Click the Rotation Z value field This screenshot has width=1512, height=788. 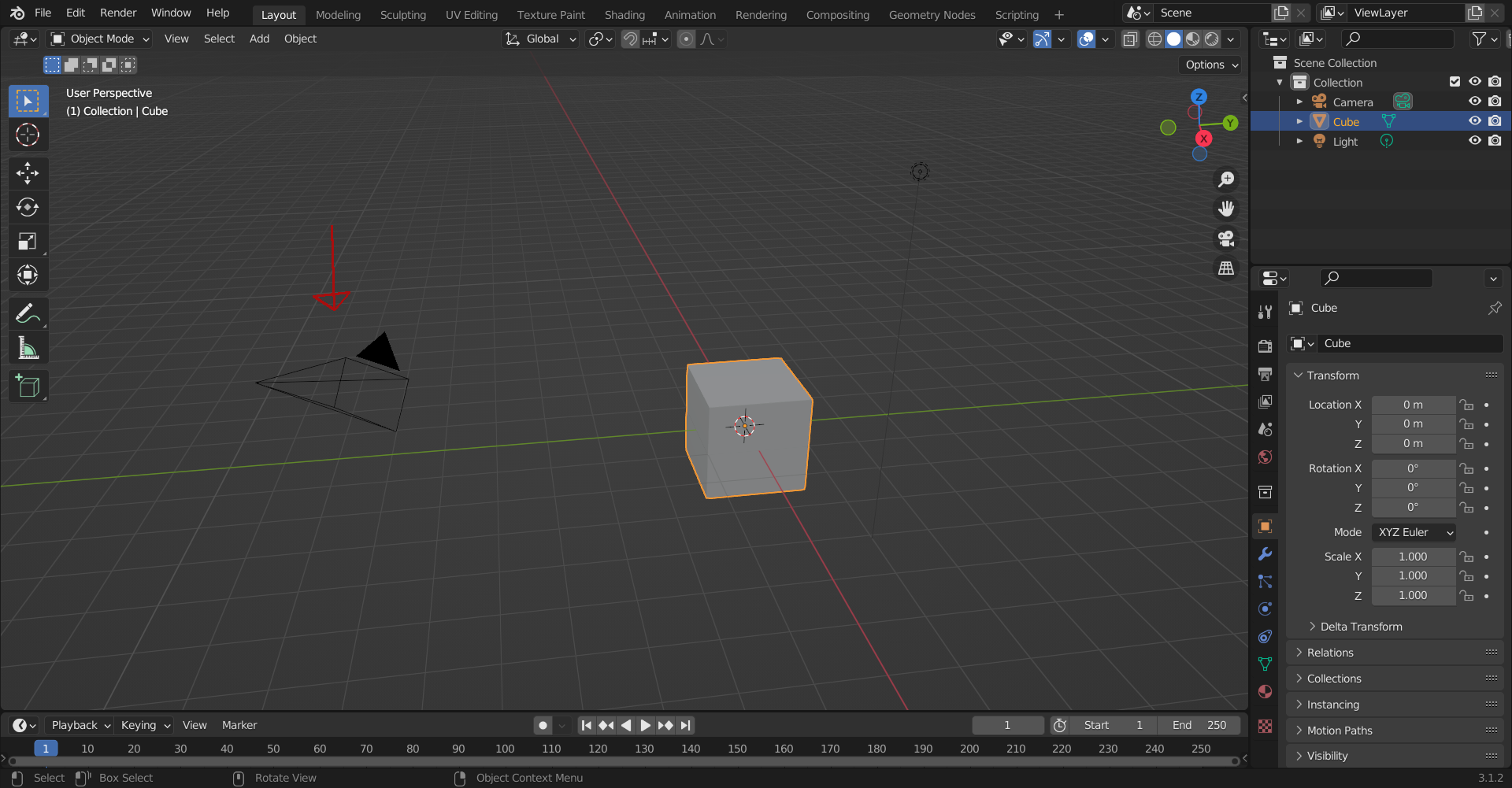(1413, 508)
